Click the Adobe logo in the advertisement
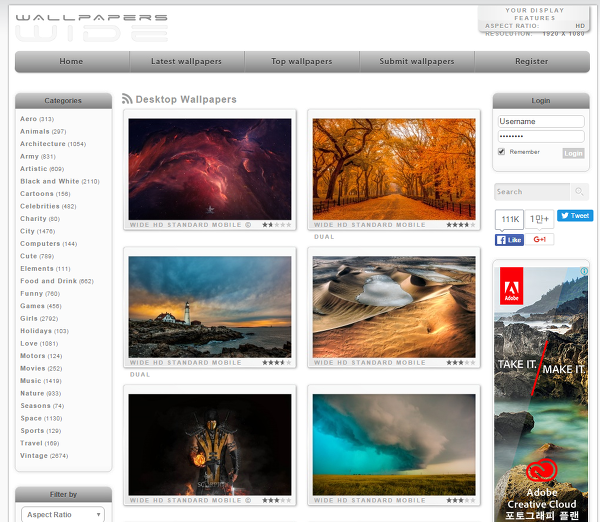The height and width of the screenshot is (522, 600). [x=511, y=286]
